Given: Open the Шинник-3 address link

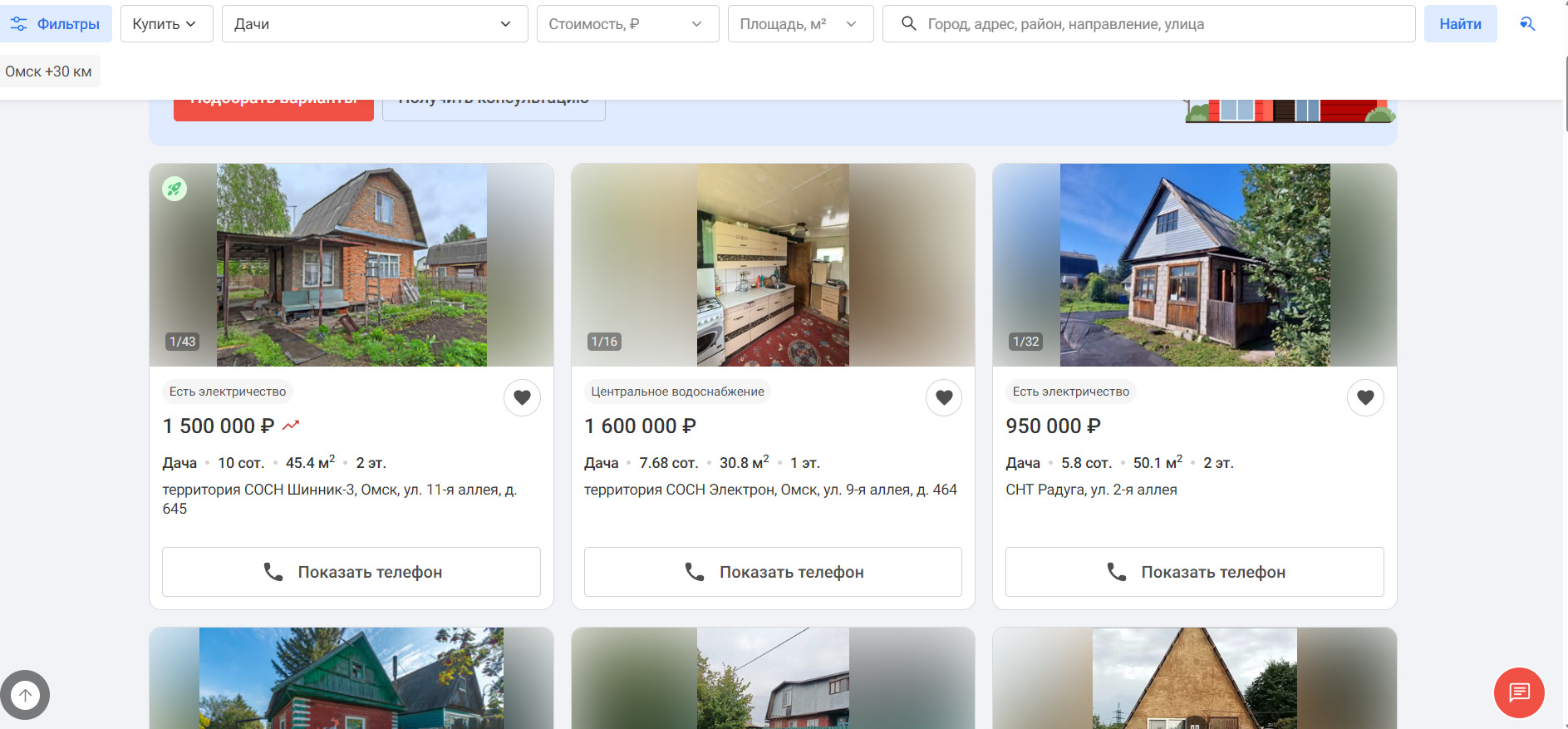Looking at the screenshot, I should [340, 499].
